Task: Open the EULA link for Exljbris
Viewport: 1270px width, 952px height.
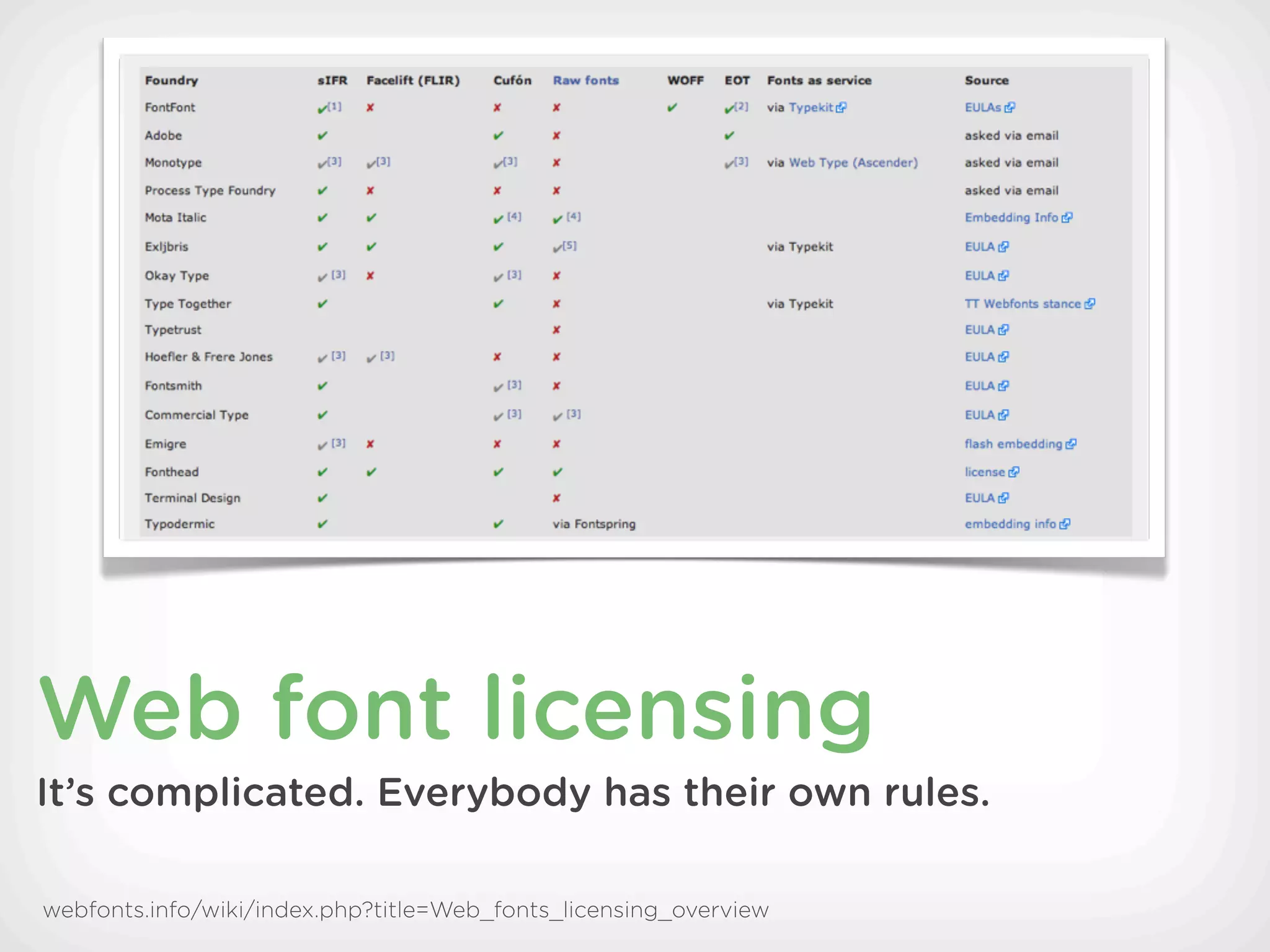Action: (x=980, y=247)
